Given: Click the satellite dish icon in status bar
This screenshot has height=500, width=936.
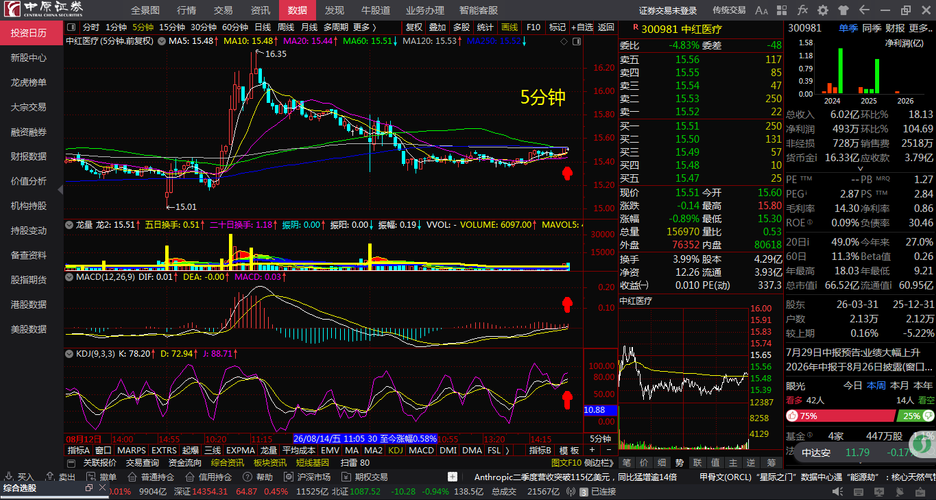Looking at the screenshot, I should (901, 492).
